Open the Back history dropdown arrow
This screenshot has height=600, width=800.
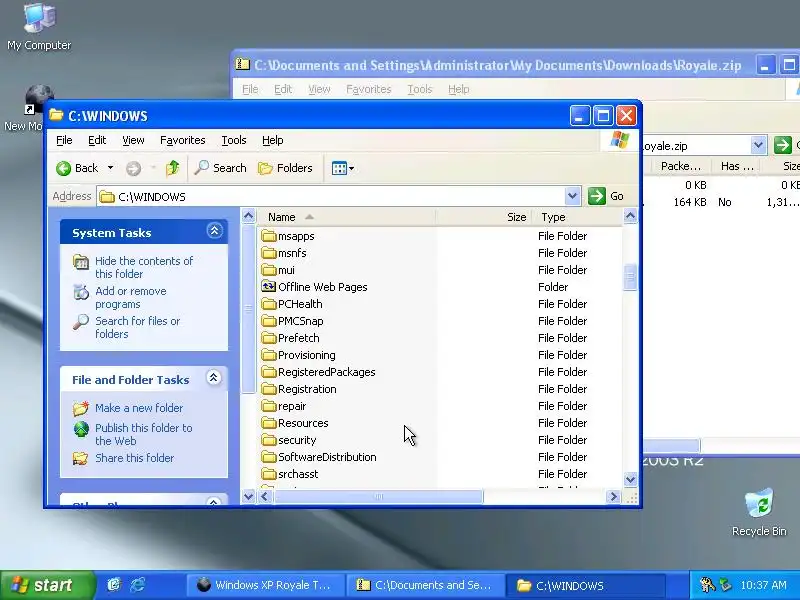110,168
